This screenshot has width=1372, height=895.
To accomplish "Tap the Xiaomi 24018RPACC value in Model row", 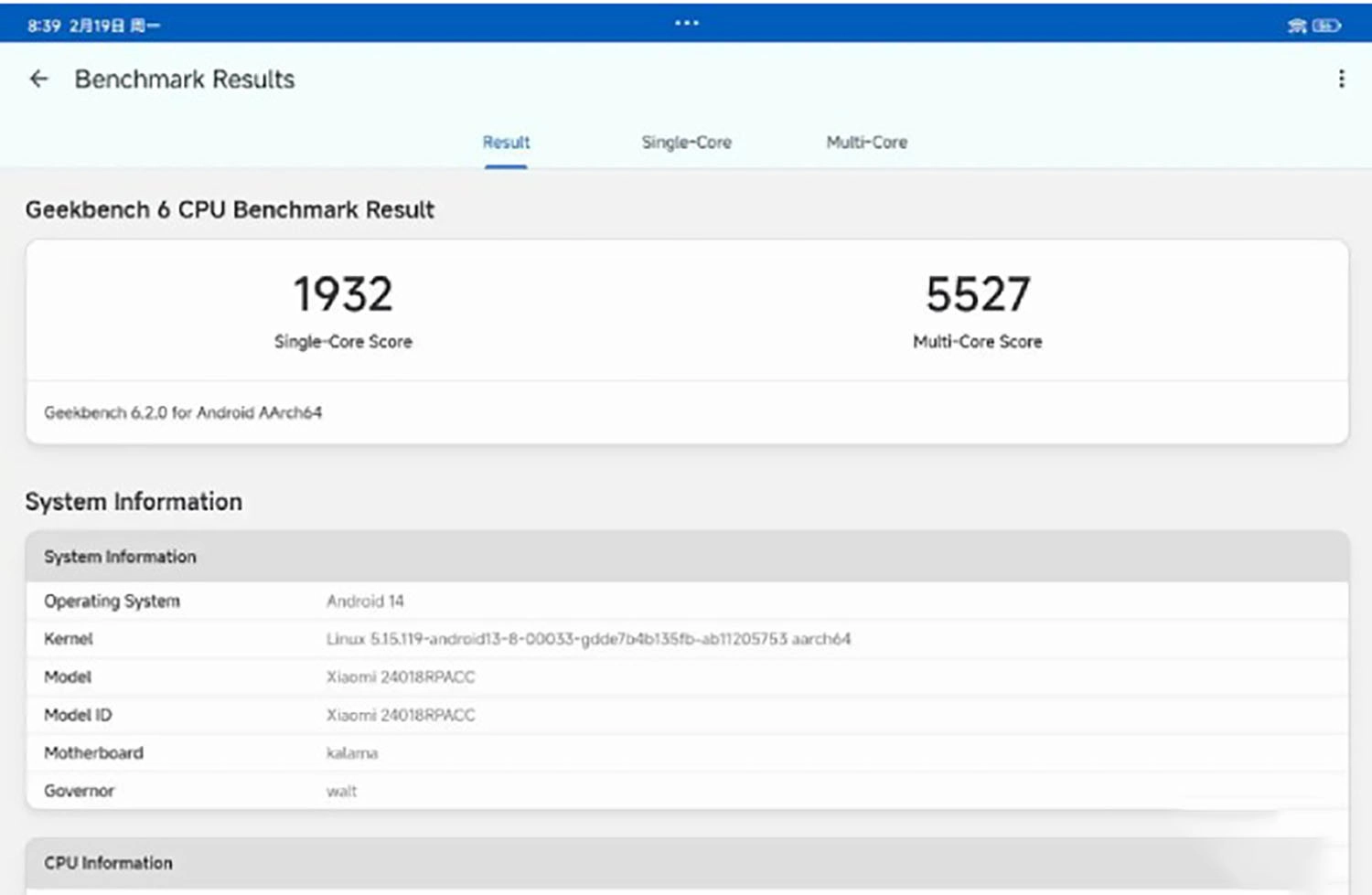I will pyautogui.click(x=401, y=677).
